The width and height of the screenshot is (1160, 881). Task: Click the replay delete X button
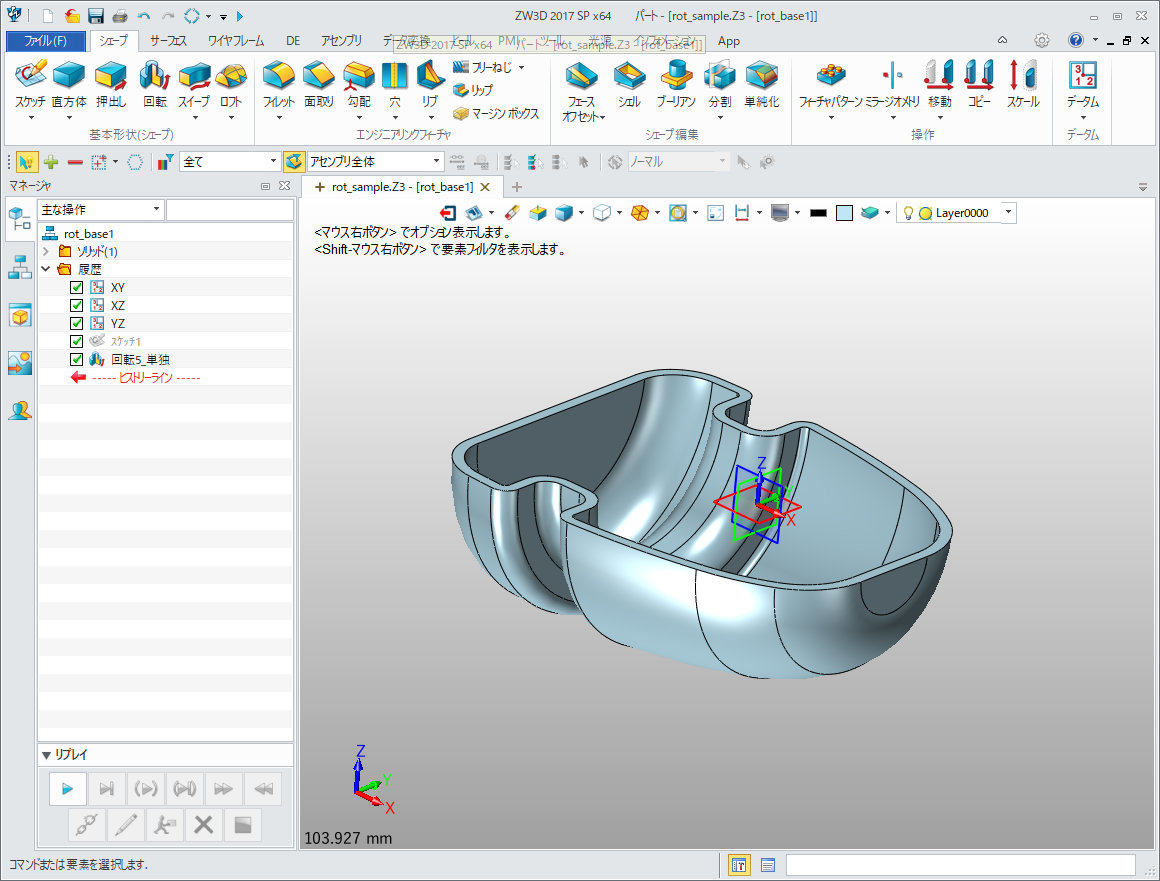[203, 825]
